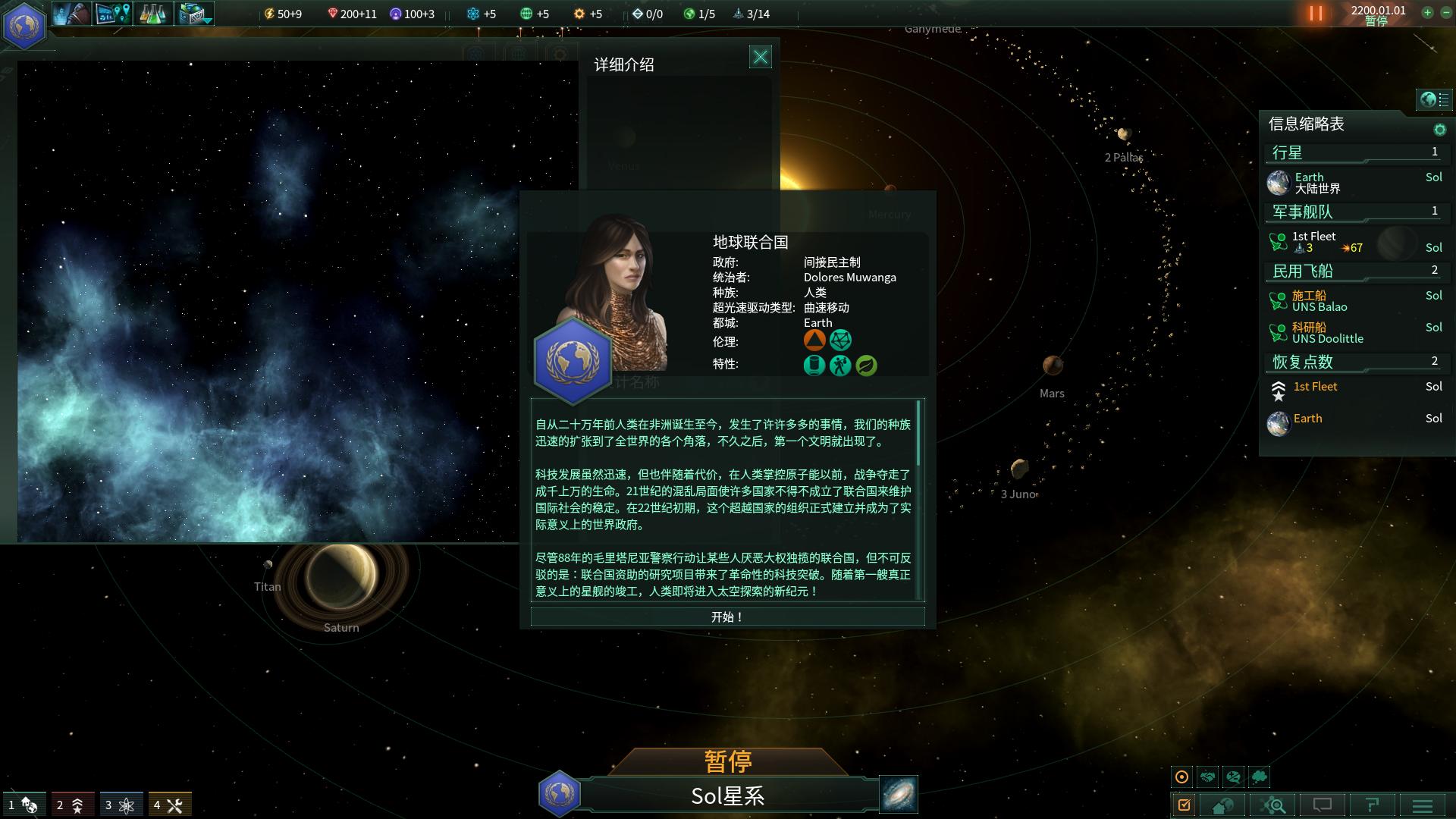Select the diplomacy icon in toolbar
This screenshot has height=819, width=1456.
click(71, 14)
